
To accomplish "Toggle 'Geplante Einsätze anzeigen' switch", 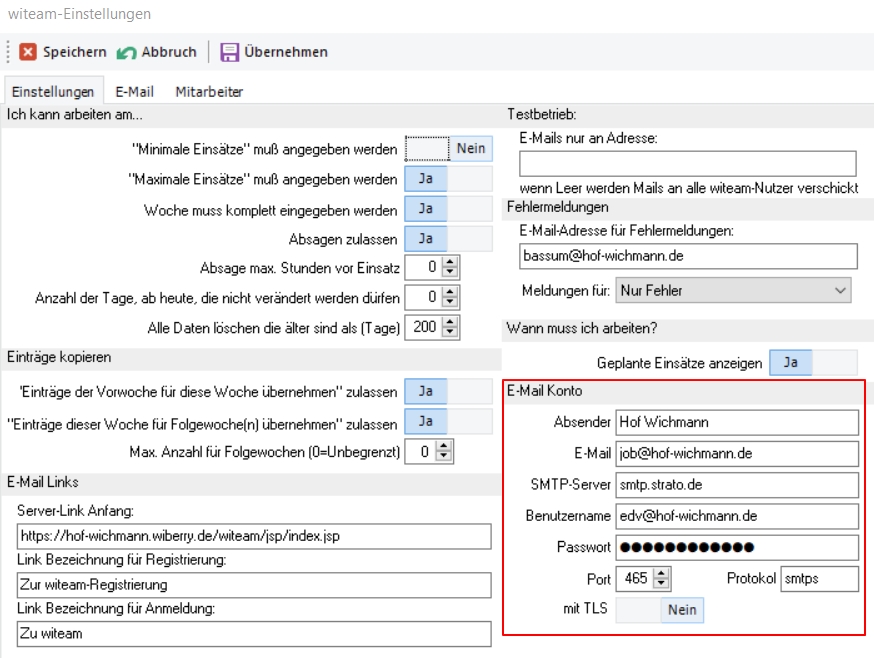I will pos(813,363).
